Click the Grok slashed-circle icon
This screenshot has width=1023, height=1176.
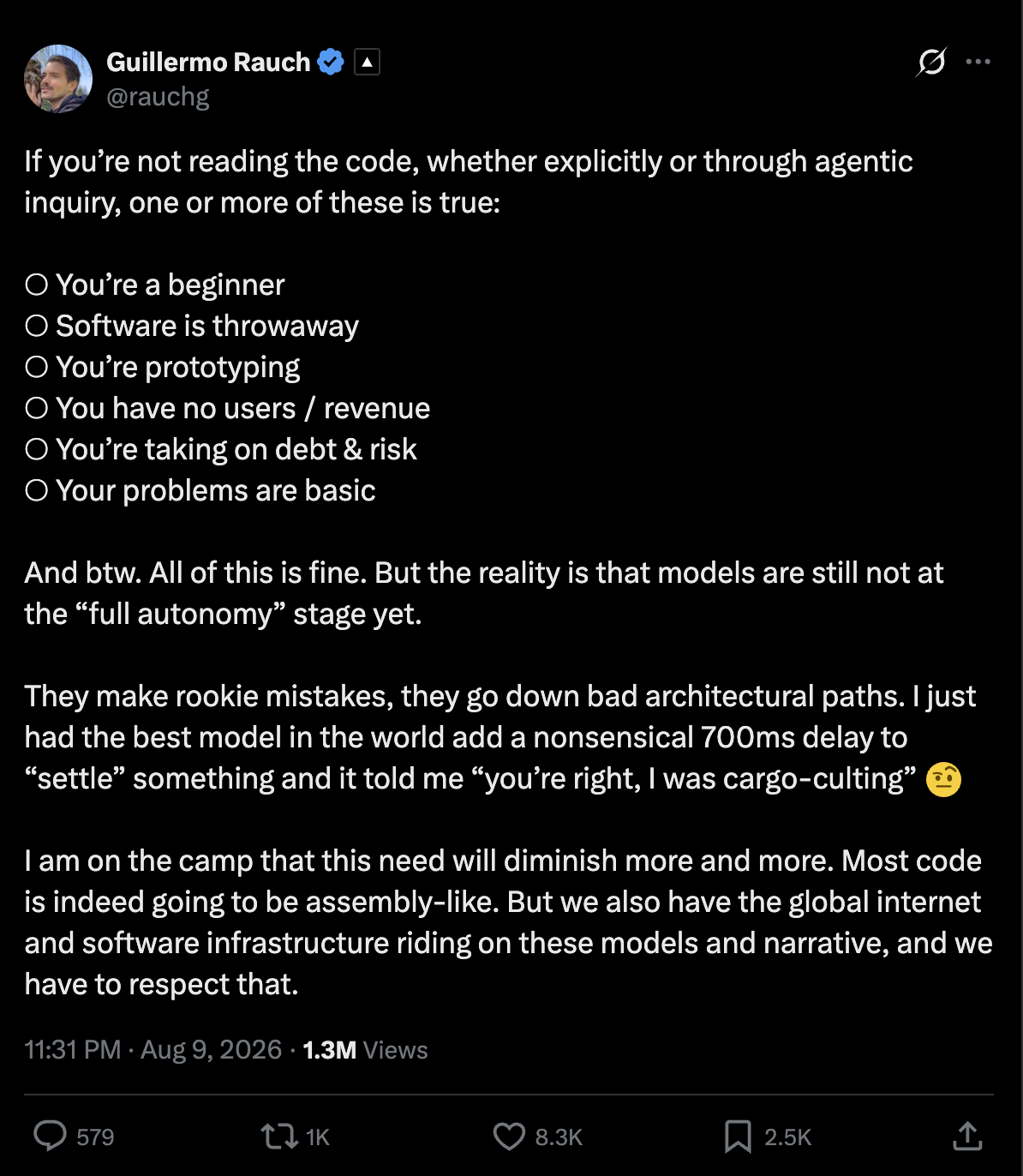tap(931, 62)
